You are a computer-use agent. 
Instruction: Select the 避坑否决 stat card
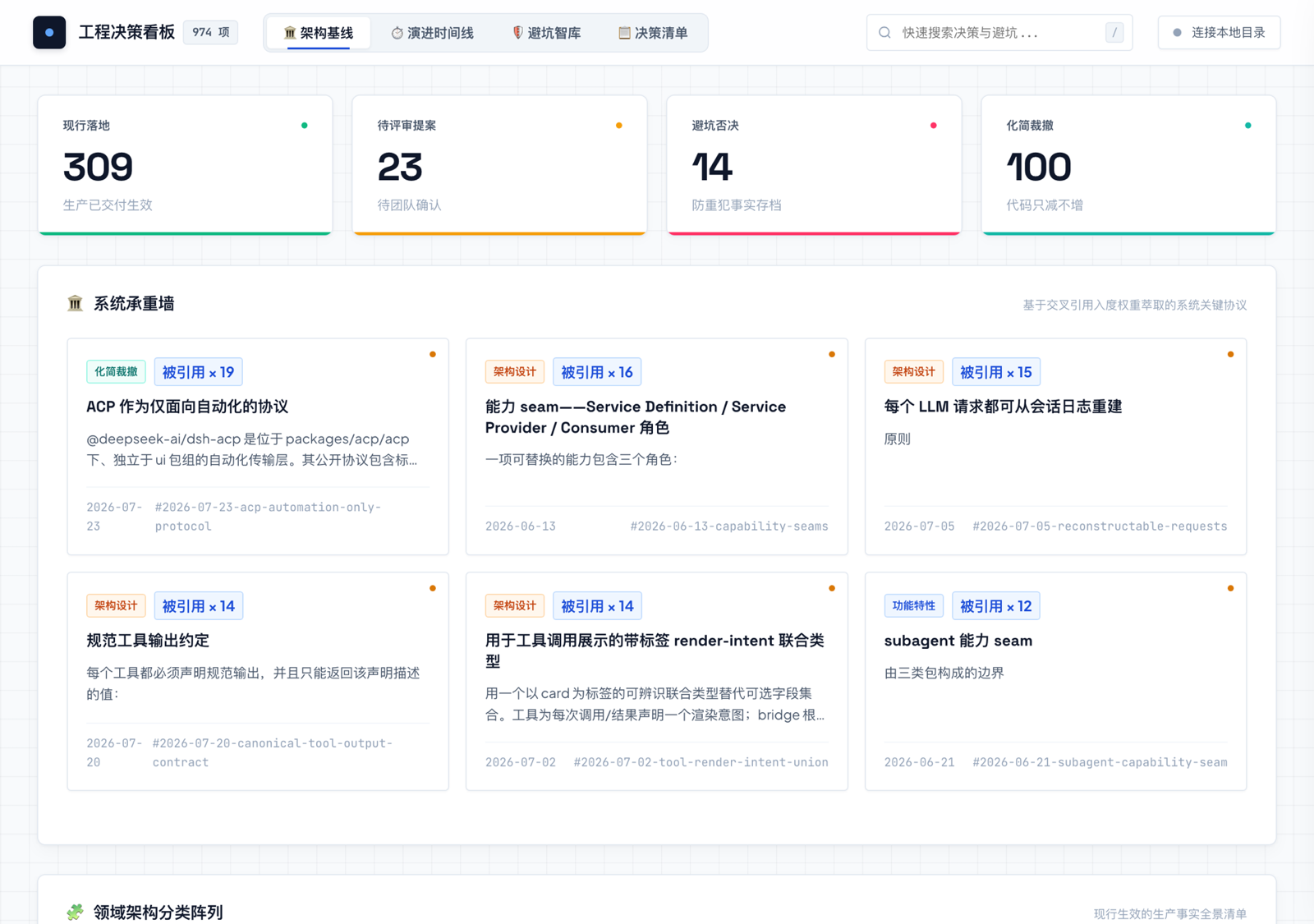[814, 165]
